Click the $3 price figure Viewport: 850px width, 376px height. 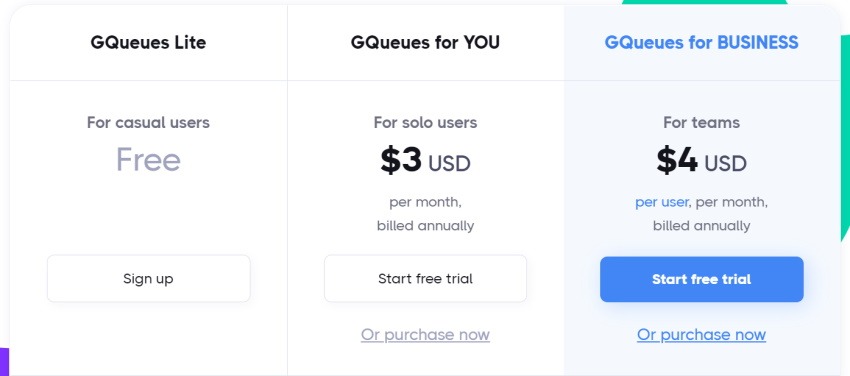(401, 160)
